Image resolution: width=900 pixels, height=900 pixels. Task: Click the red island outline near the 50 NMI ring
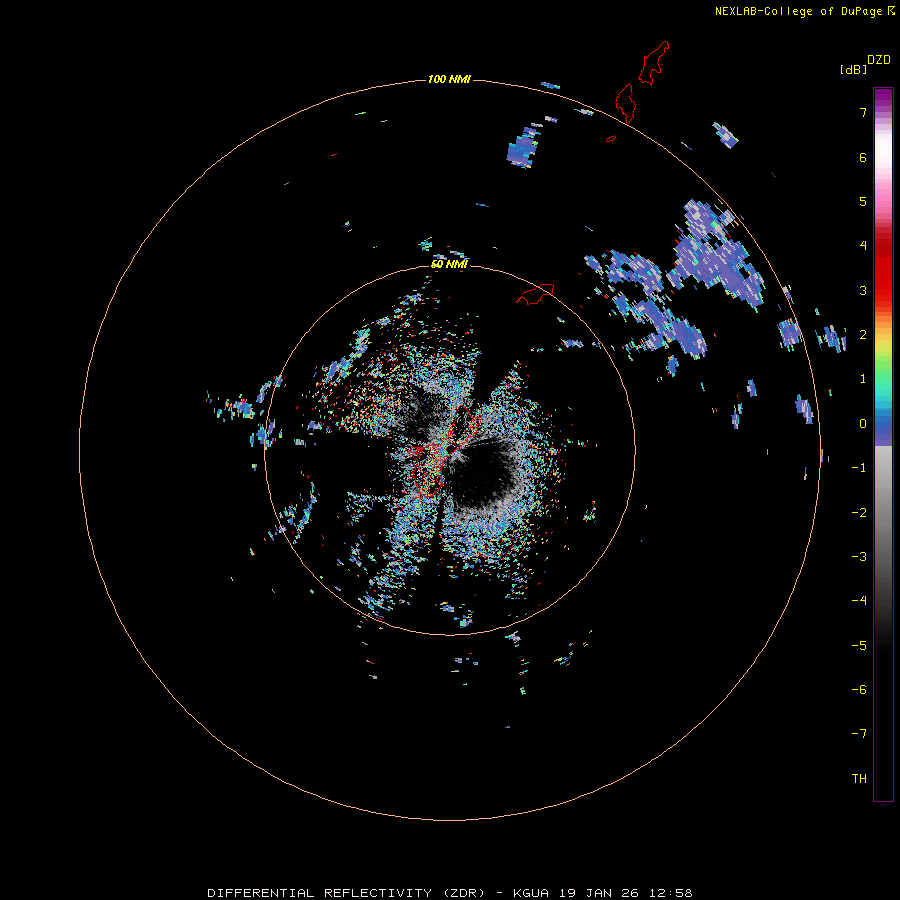point(535,294)
